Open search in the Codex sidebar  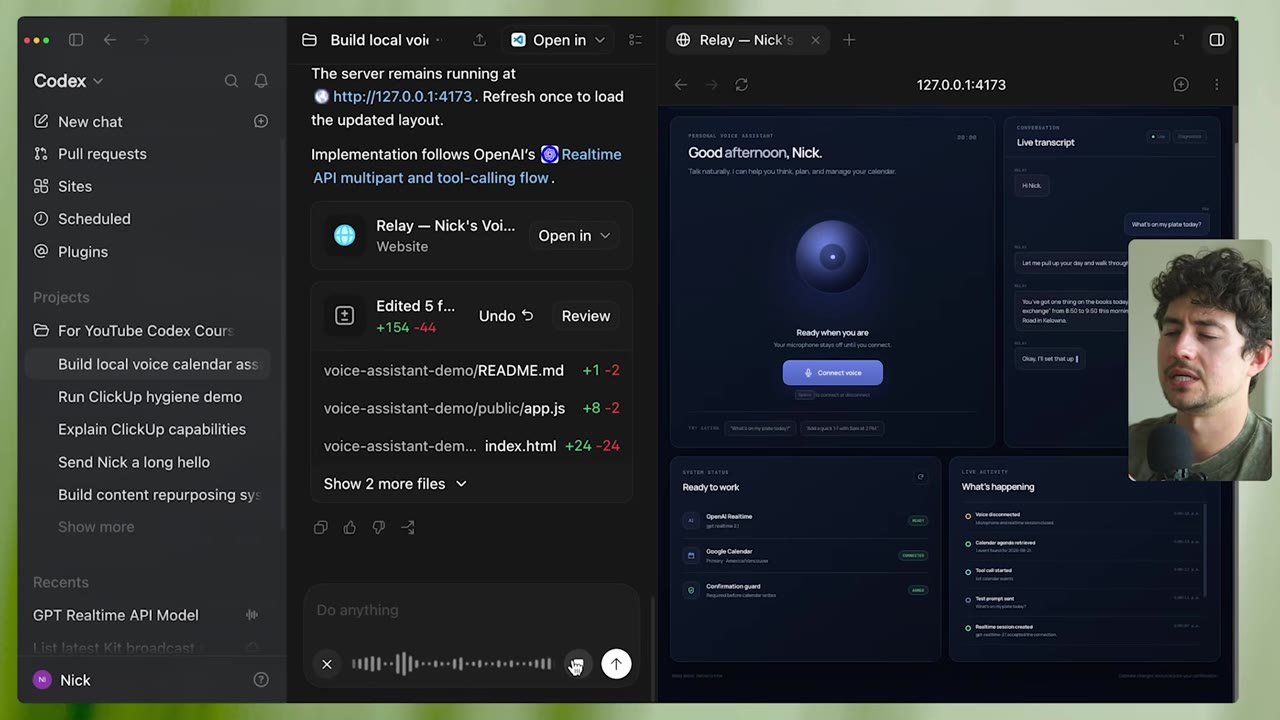point(231,81)
